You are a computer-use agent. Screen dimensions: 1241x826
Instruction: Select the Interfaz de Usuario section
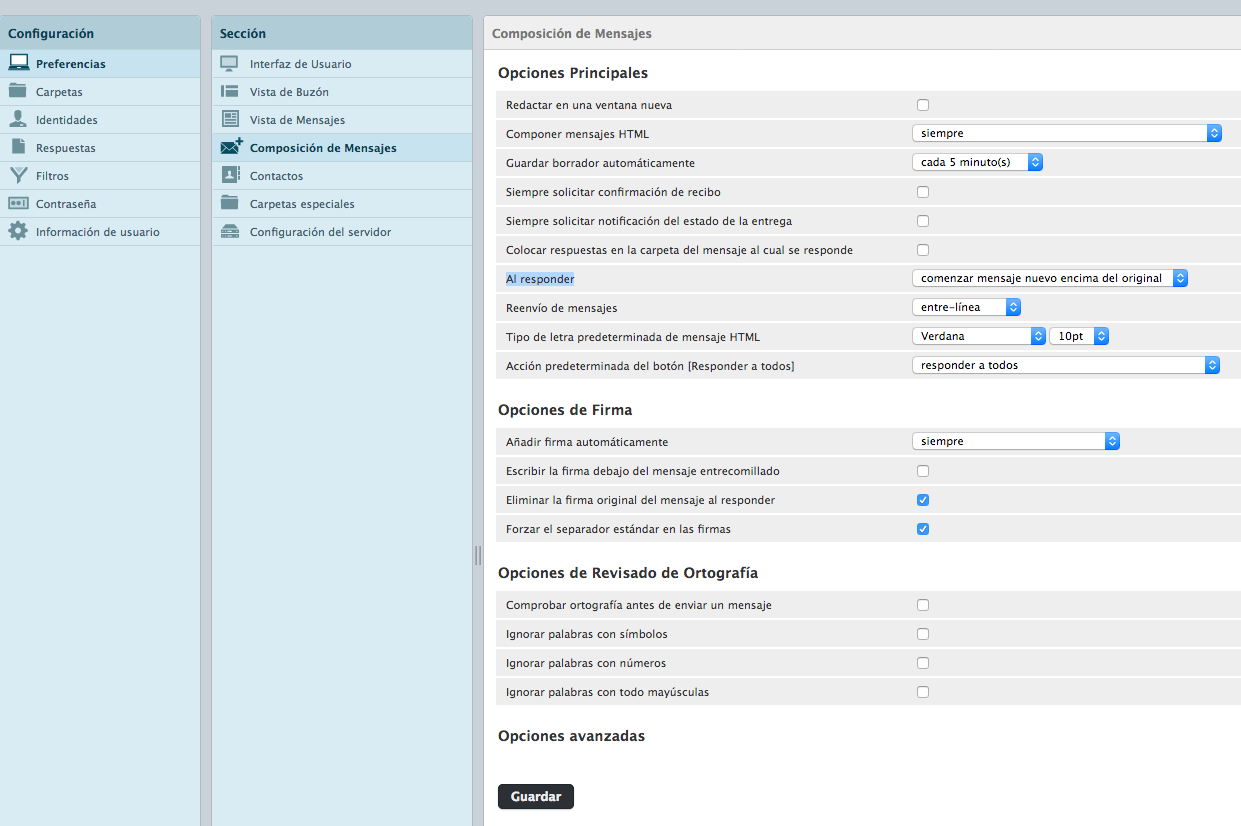click(x=342, y=64)
